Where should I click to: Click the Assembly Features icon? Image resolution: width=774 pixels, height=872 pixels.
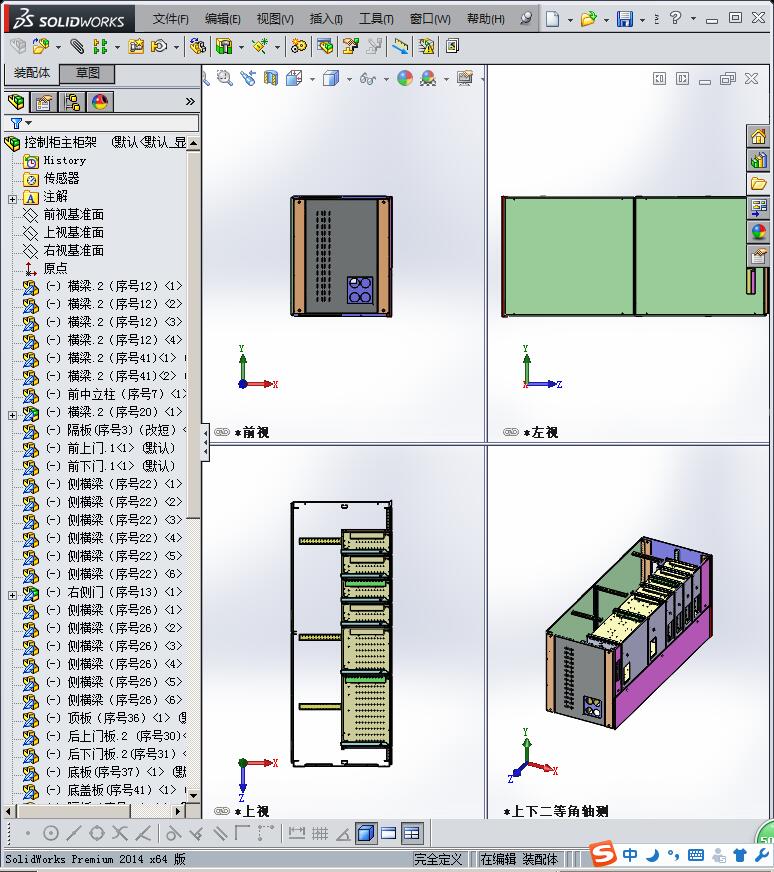[224, 47]
